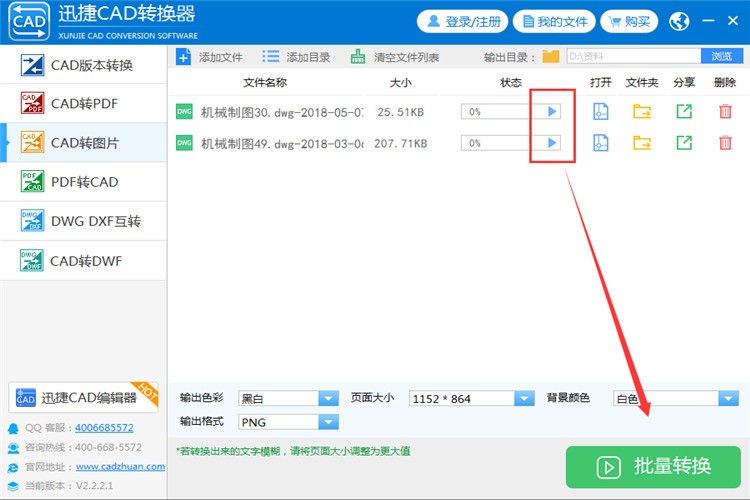Expand the 页面大小 dropdown showing 1152 * 864
This screenshot has width=750, height=500.
[x=524, y=398]
